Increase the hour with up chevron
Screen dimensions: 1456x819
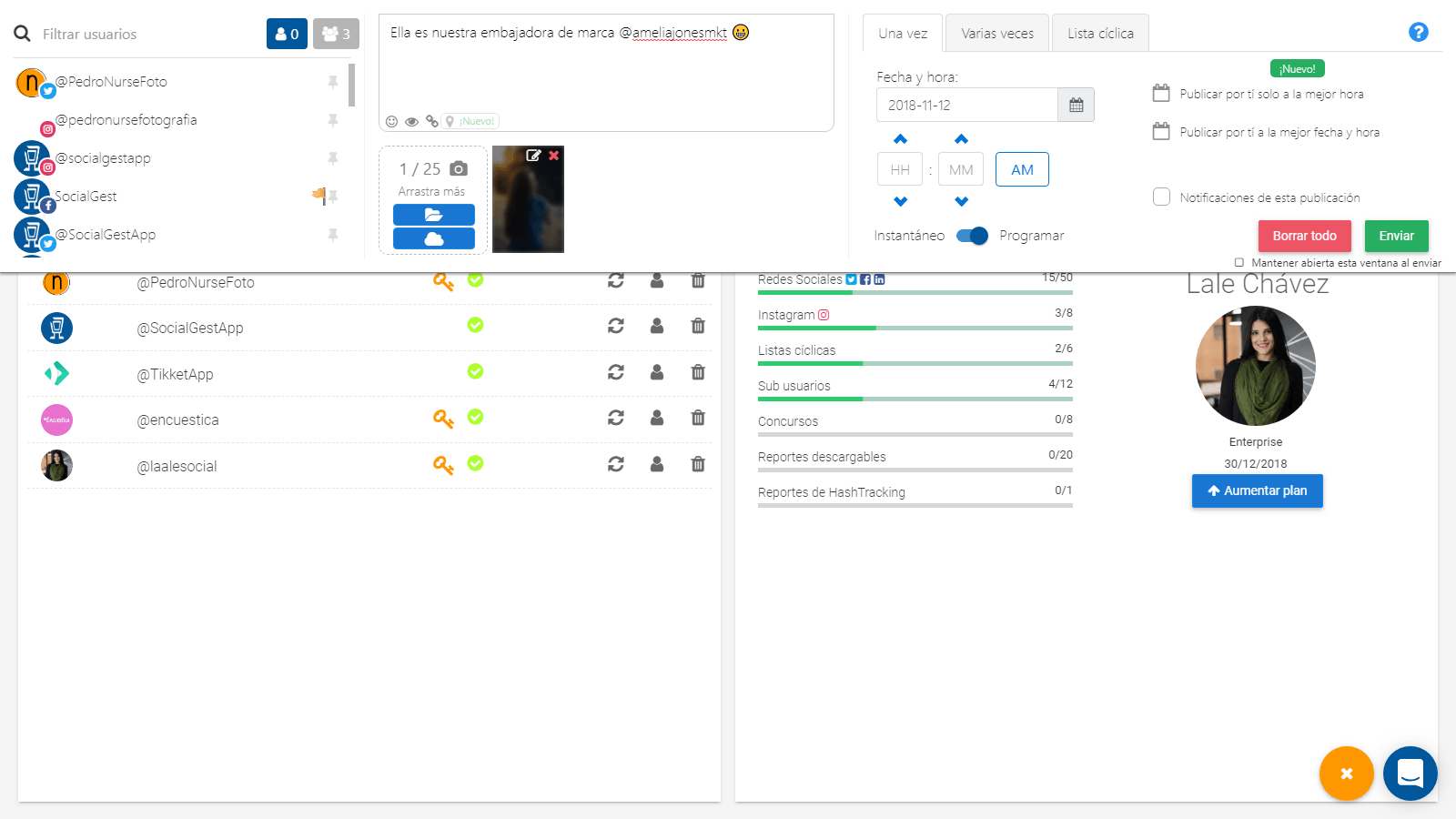coord(900,139)
